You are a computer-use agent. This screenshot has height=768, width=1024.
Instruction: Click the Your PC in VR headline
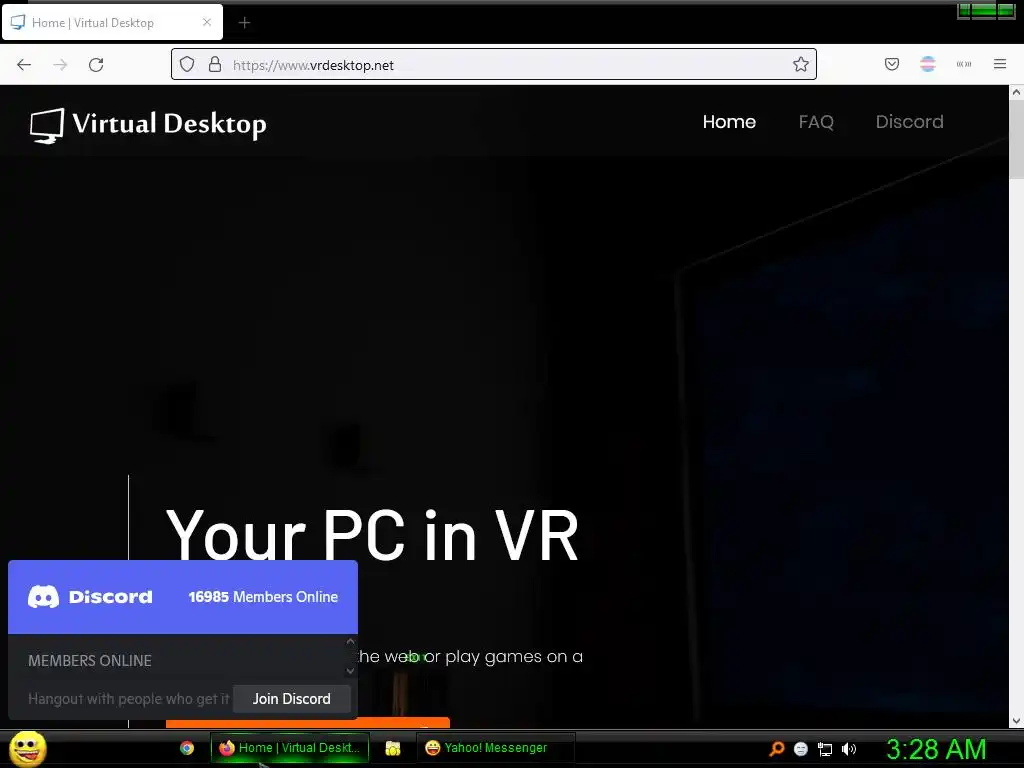coord(372,536)
